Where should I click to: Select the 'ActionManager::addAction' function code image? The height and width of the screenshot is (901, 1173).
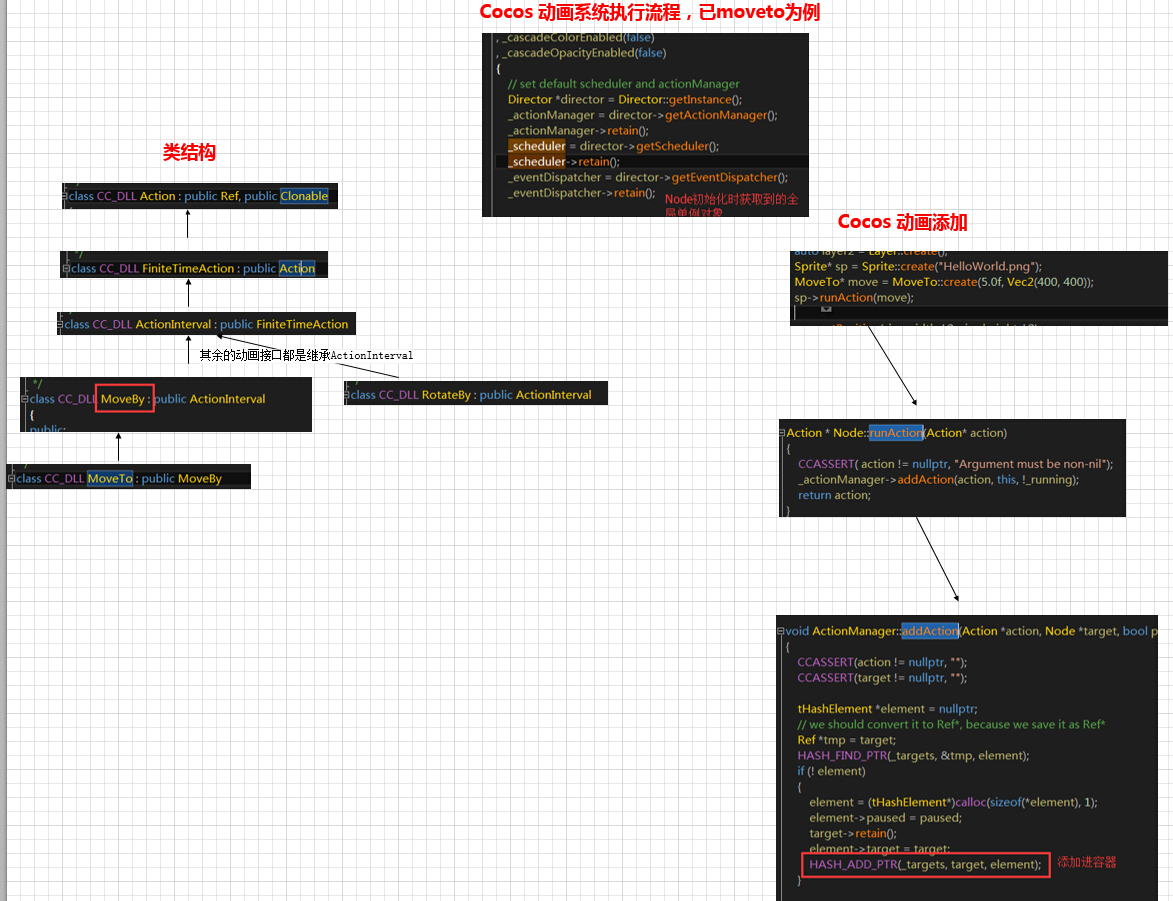967,758
